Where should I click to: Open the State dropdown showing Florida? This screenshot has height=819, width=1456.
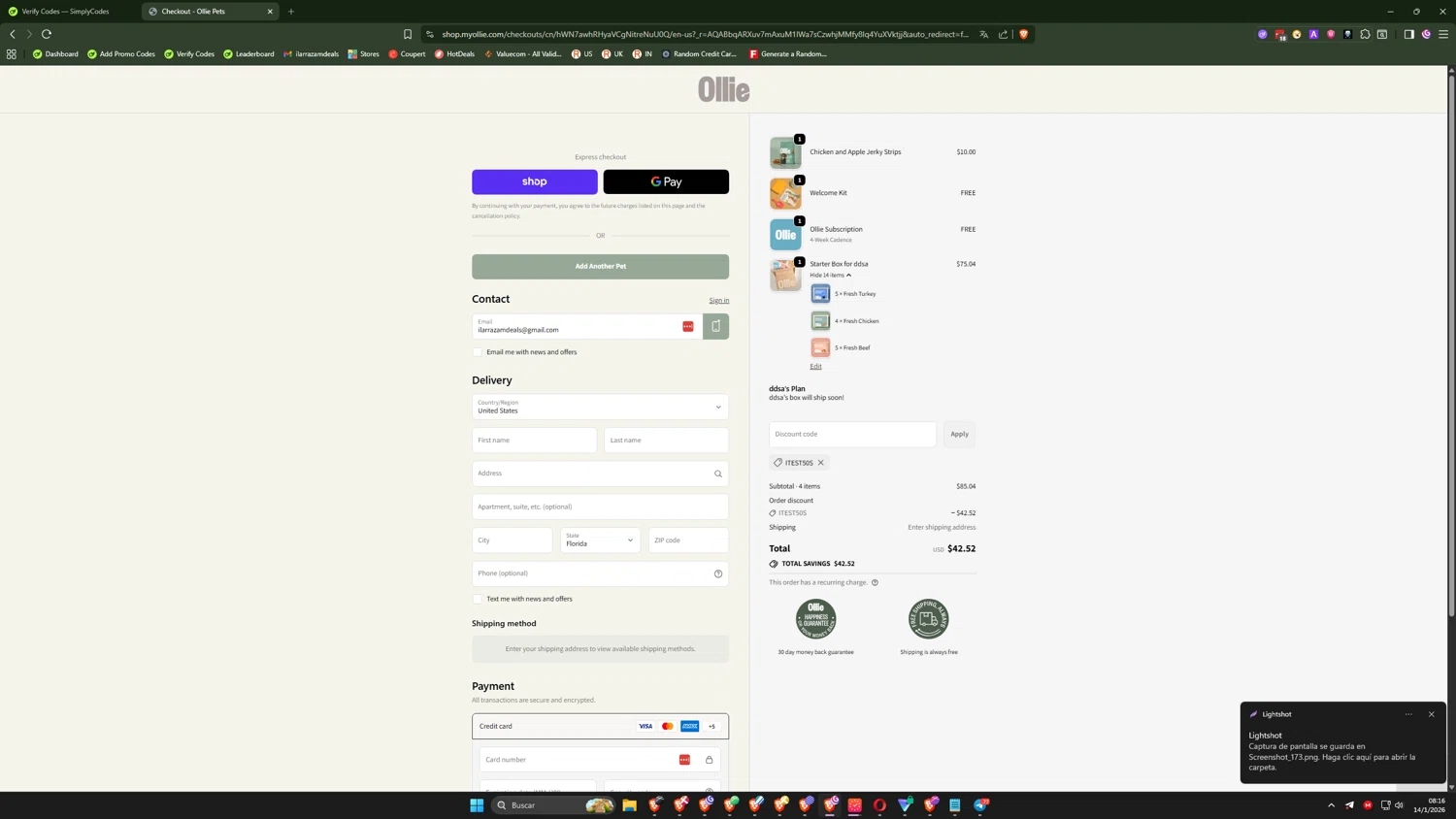(x=600, y=540)
